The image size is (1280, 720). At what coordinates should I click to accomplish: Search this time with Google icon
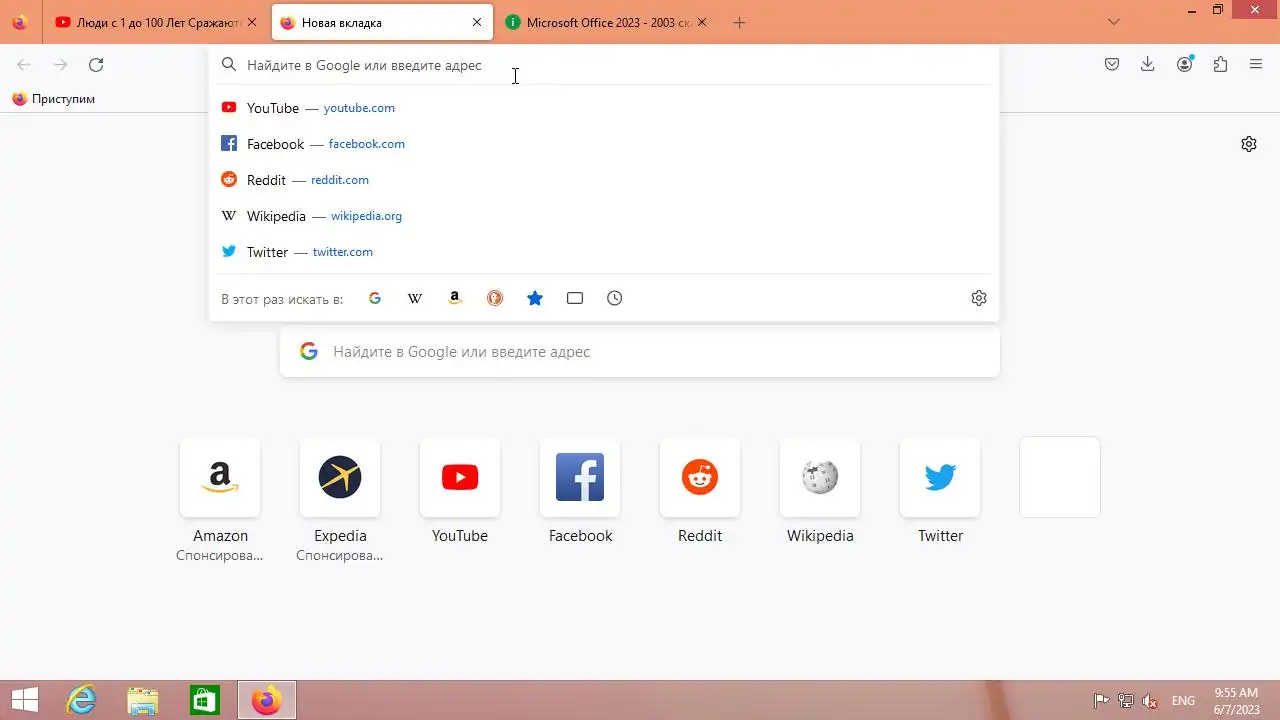tap(375, 298)
